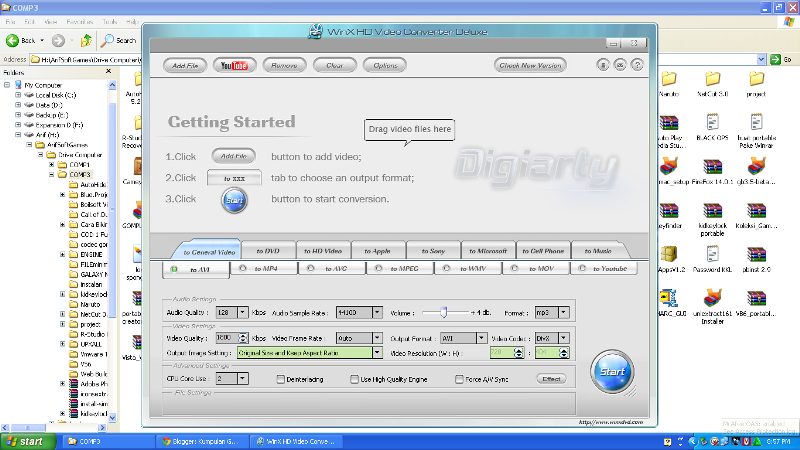Switch to the to Microsoft tab
The width and height of the screenshot is (800, 450).
click(x=488, y=251)
